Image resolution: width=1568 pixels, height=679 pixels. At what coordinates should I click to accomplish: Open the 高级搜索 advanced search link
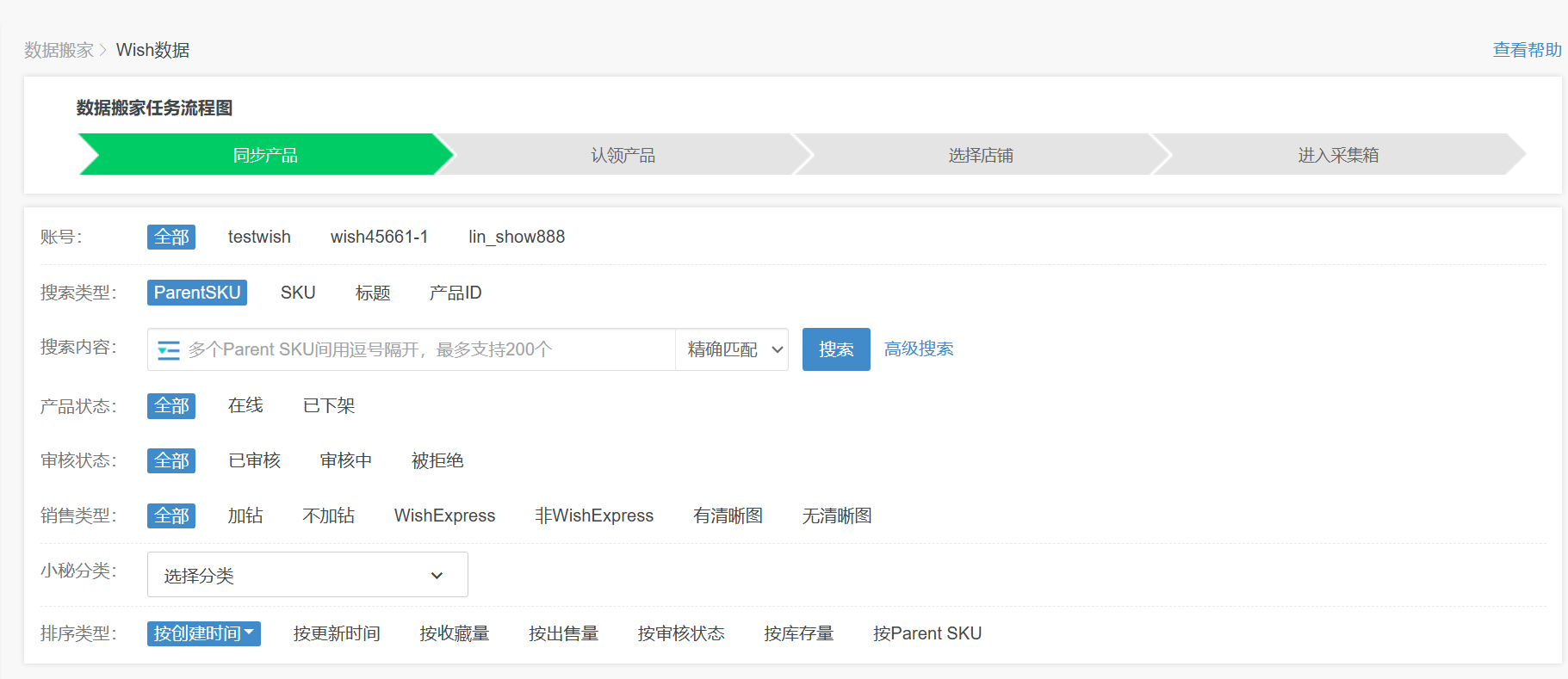click(x=918, y=349)
